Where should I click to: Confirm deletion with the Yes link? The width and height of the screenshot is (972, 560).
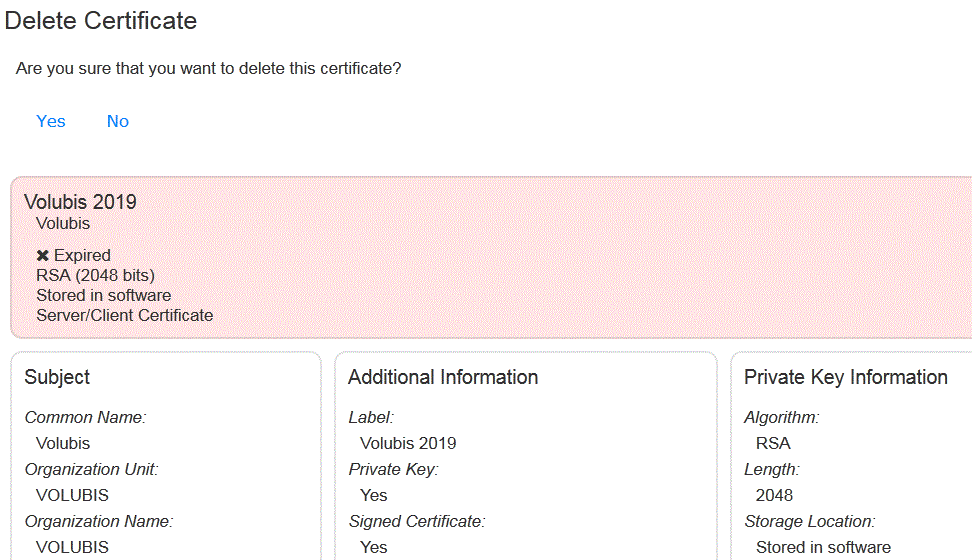pos(51,121)
